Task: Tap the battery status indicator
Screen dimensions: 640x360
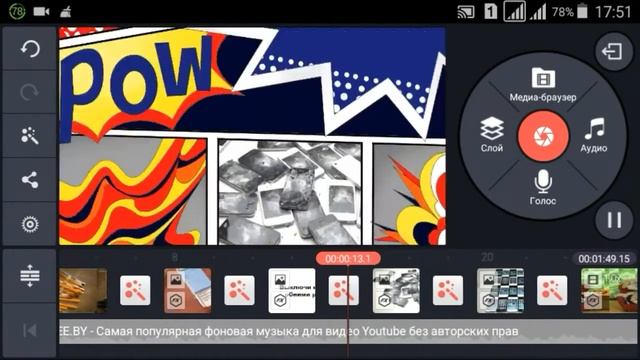Action: tap(582, 11)
